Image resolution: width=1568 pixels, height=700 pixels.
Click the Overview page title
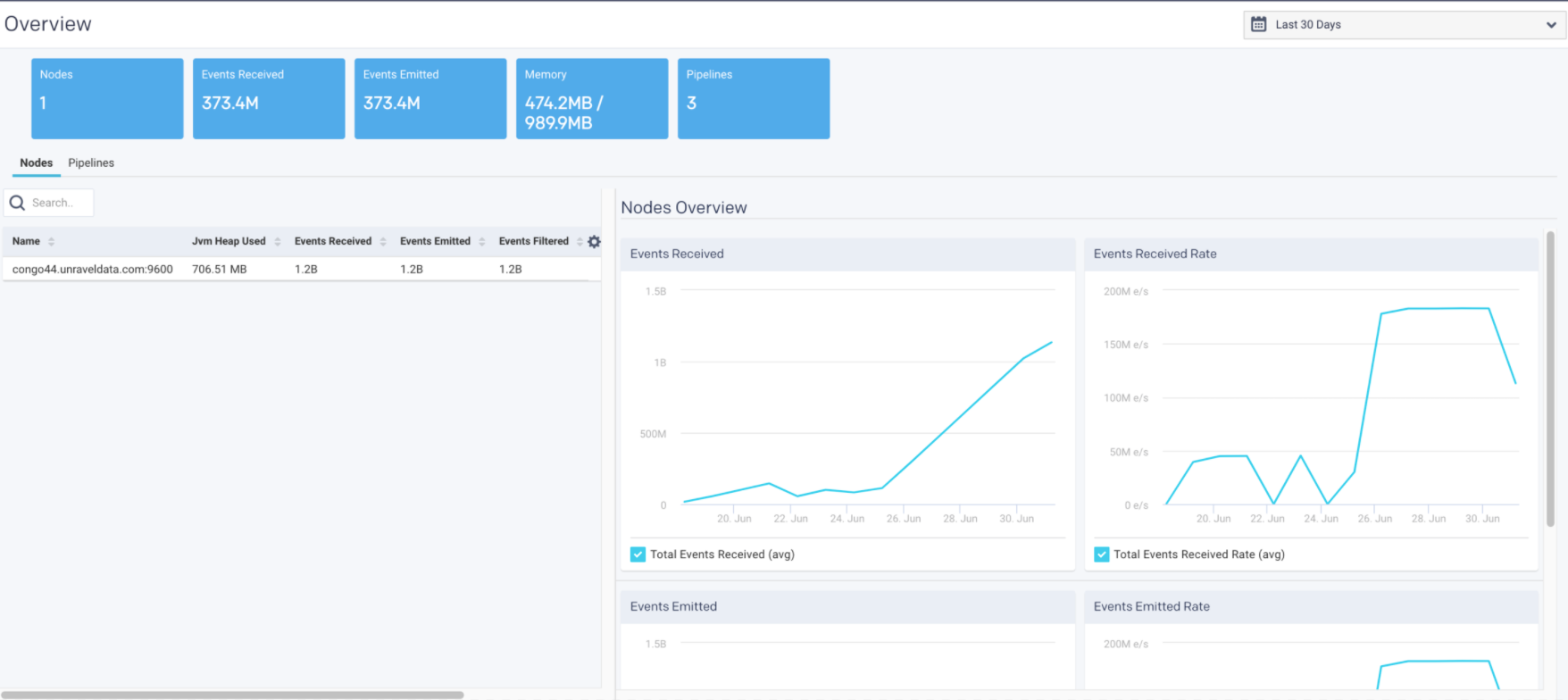(x=48, y=24)
